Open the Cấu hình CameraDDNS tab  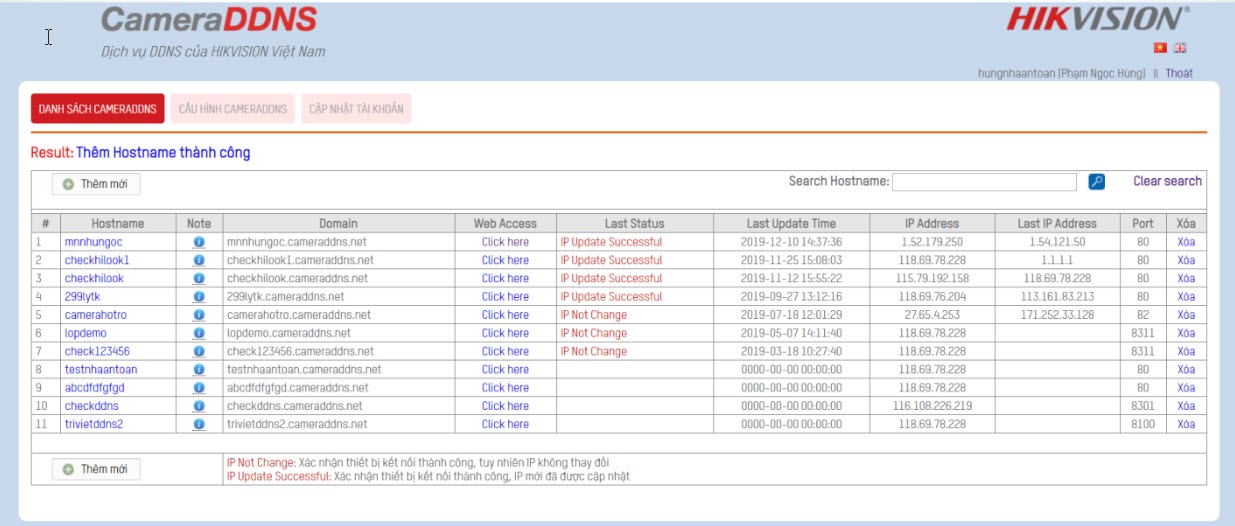coord(233,109)
